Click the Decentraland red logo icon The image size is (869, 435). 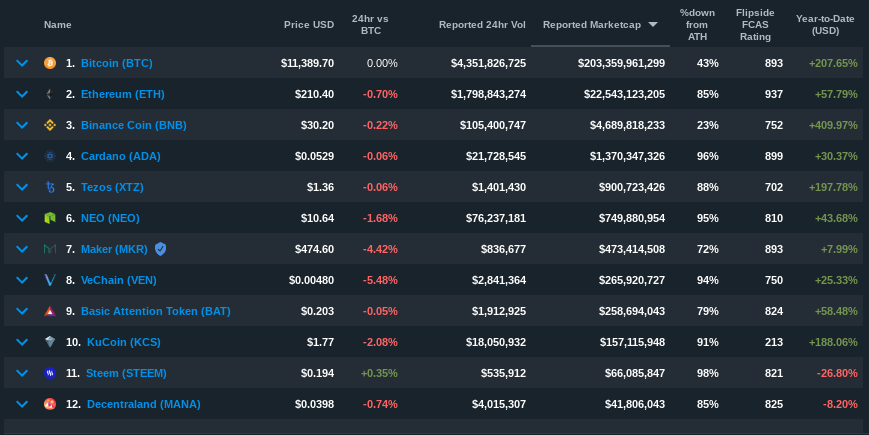pyautogui.click(x=49, y=404)
